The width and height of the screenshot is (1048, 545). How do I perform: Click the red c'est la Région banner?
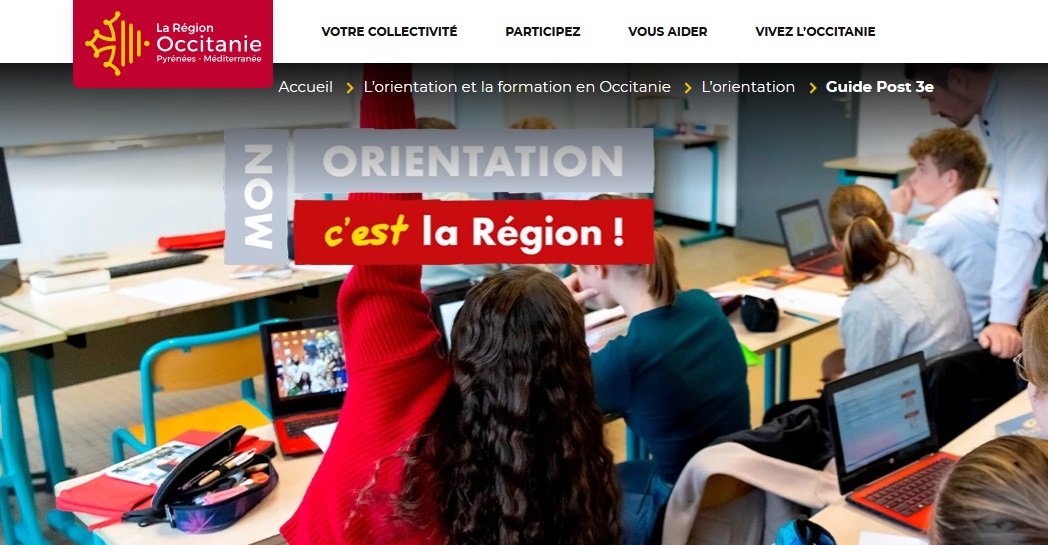point(474,231)
